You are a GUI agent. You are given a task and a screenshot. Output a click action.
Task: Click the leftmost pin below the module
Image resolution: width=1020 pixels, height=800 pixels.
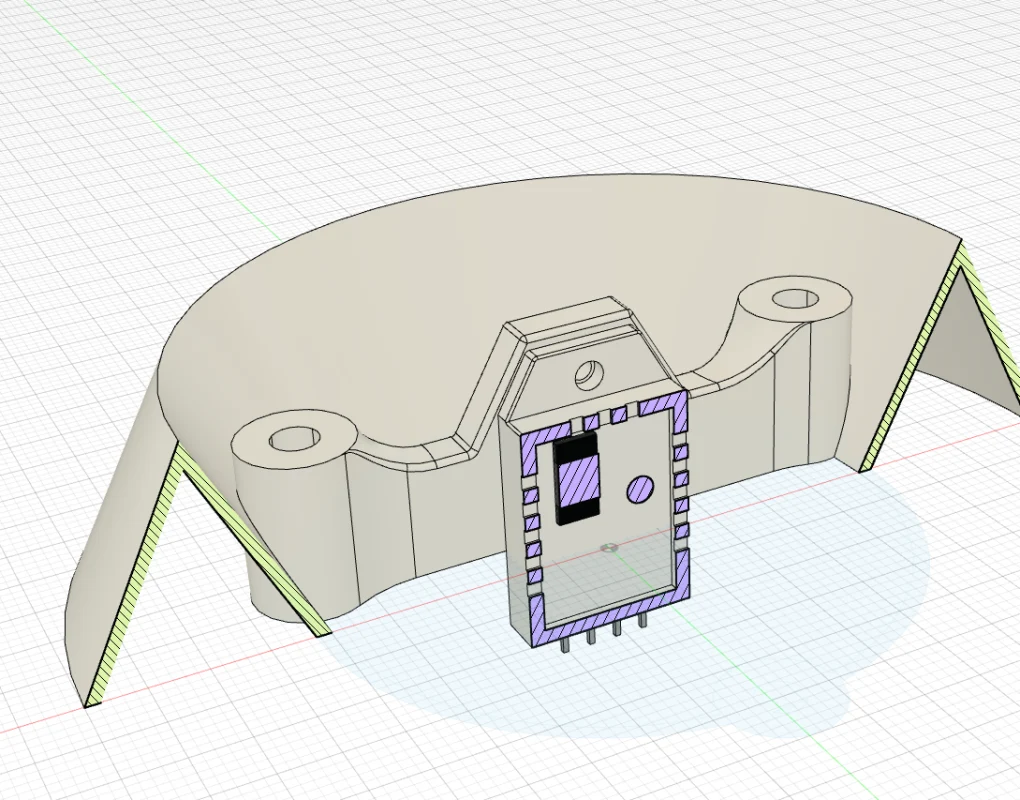point(567,642)
